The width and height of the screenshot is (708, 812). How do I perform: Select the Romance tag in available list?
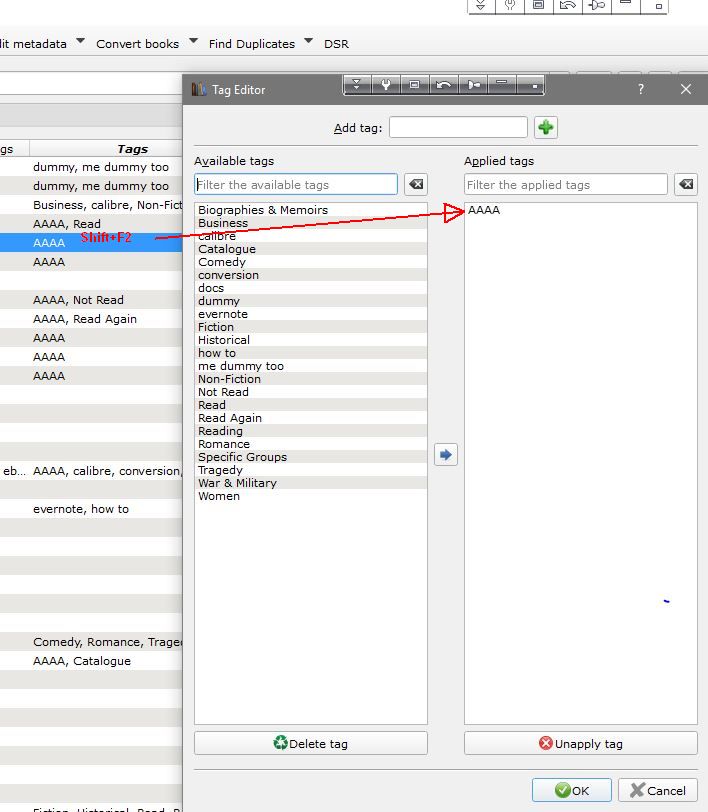tap(311, 444)
